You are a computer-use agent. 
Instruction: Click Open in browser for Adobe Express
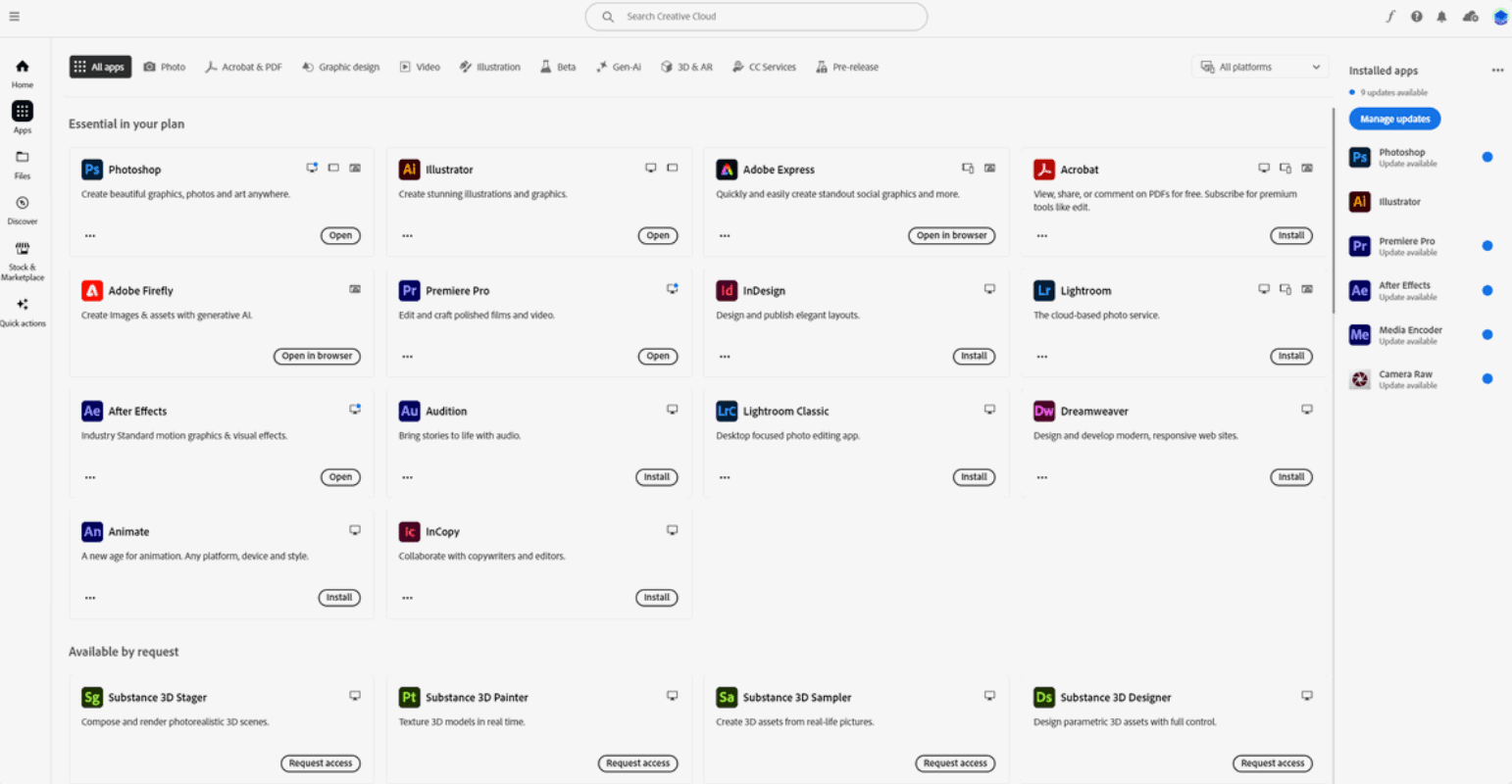tap(951, 235)
